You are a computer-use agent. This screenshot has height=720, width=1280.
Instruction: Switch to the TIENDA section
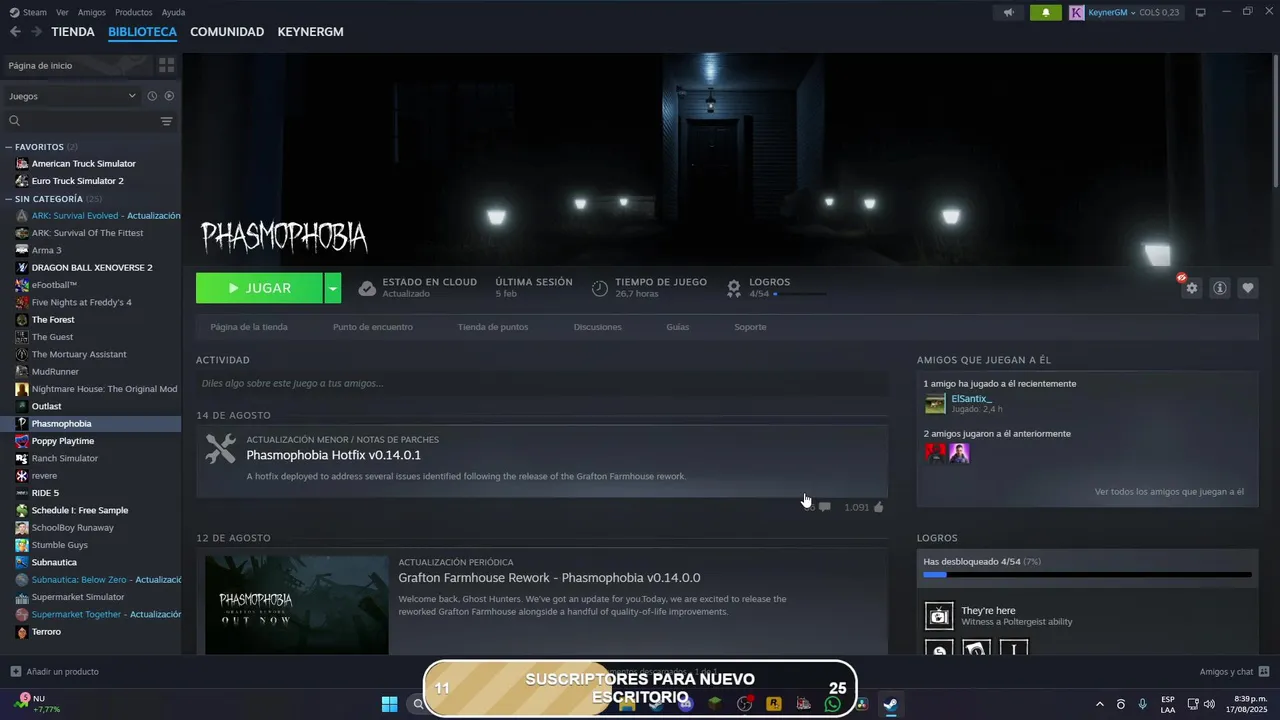pyautogui.click(x=73, y=32)
